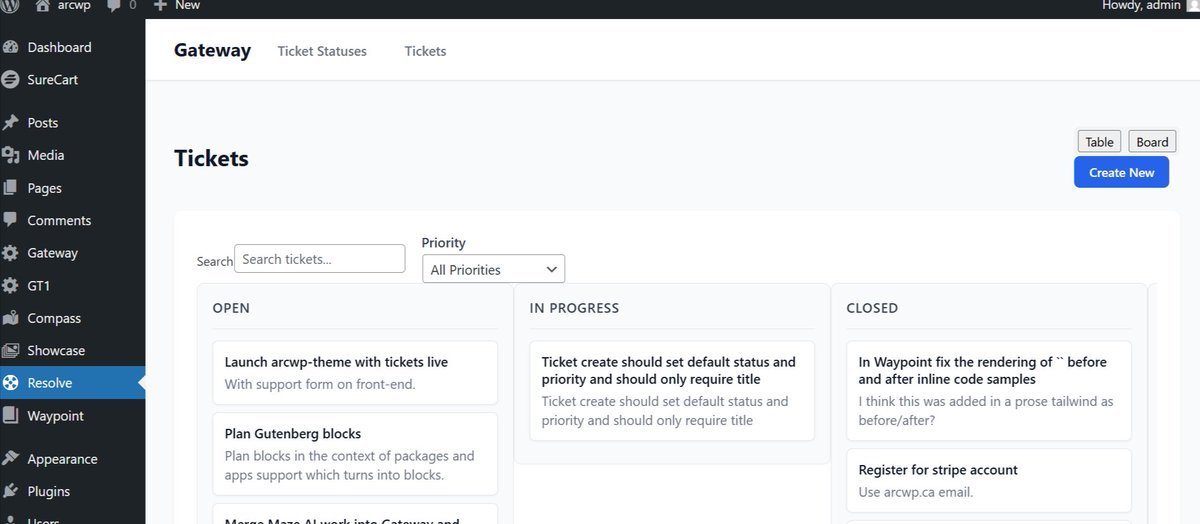The width and height of the screenshot is (1200, 524).
Task: Click the Posts pushpin icon
Action: [11, 123]
